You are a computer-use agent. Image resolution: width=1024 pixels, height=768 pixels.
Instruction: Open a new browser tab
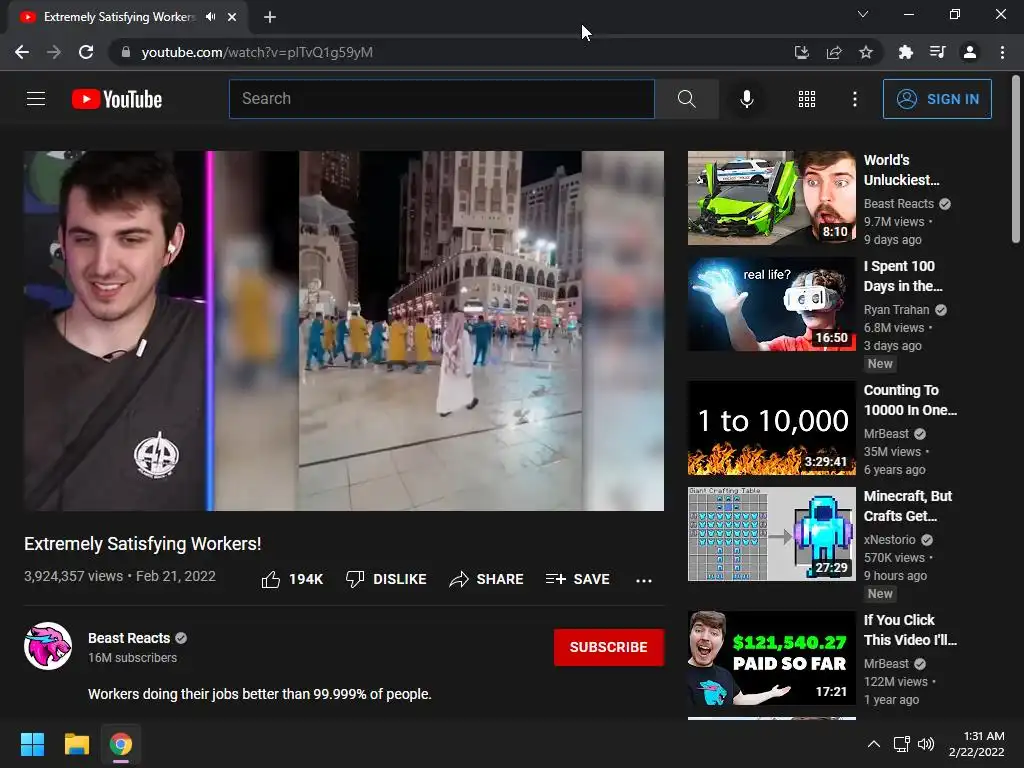[270, 17]
